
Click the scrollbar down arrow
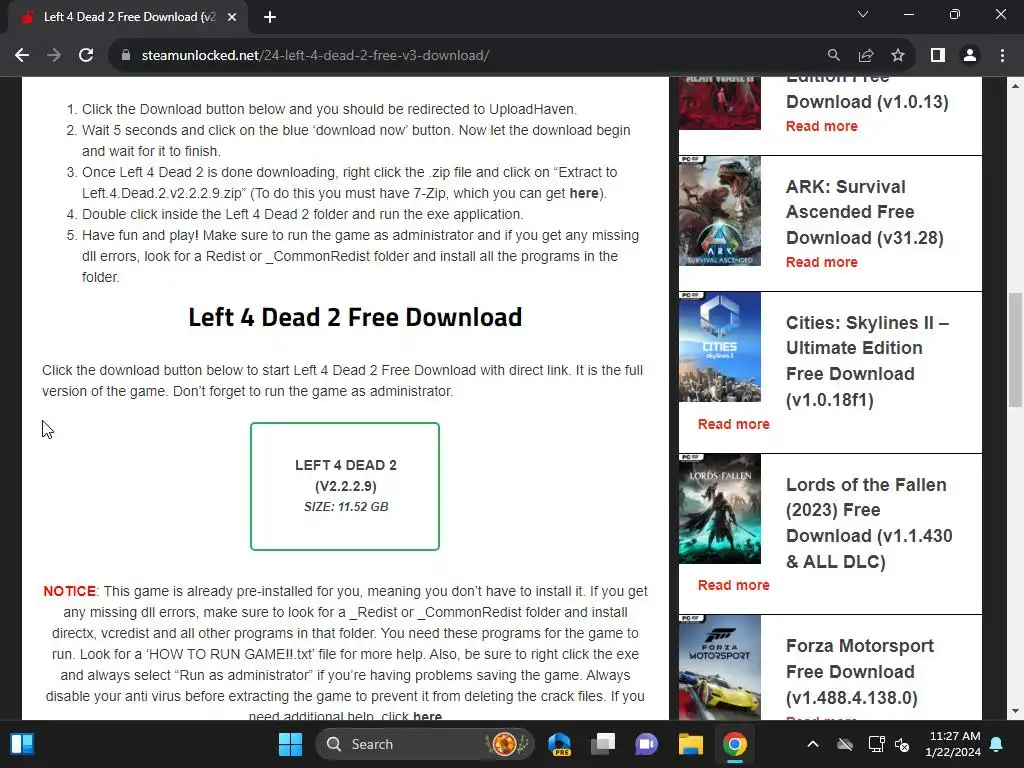(1015, 711)
